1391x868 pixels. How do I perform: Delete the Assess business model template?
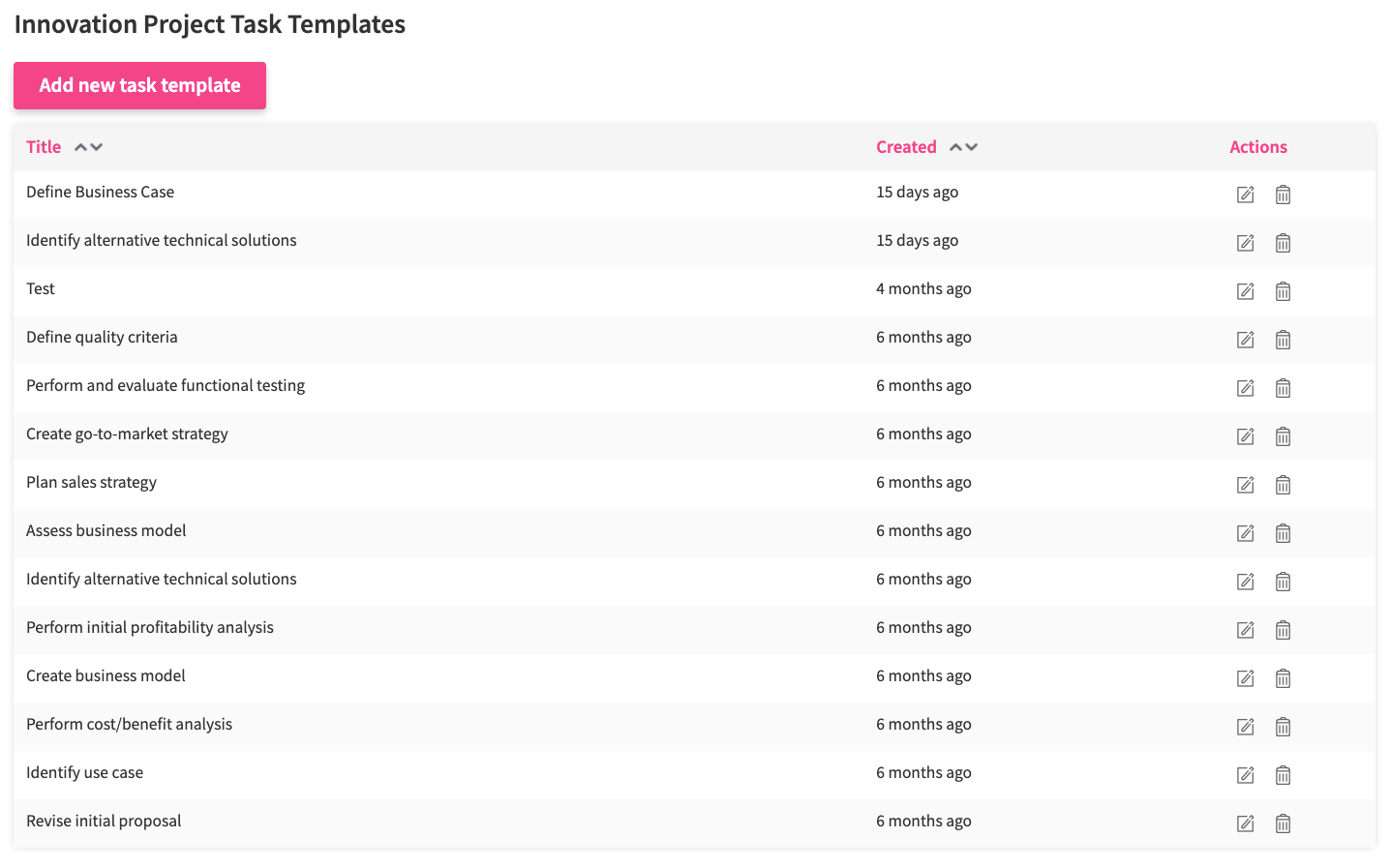1283,533
